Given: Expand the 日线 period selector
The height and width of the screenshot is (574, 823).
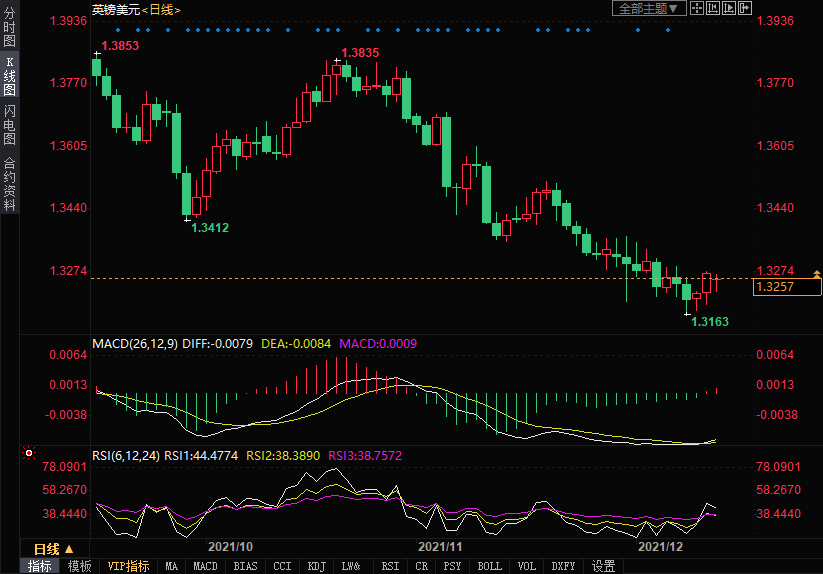Looking at the screenshot, I should (x=54, y=549).
